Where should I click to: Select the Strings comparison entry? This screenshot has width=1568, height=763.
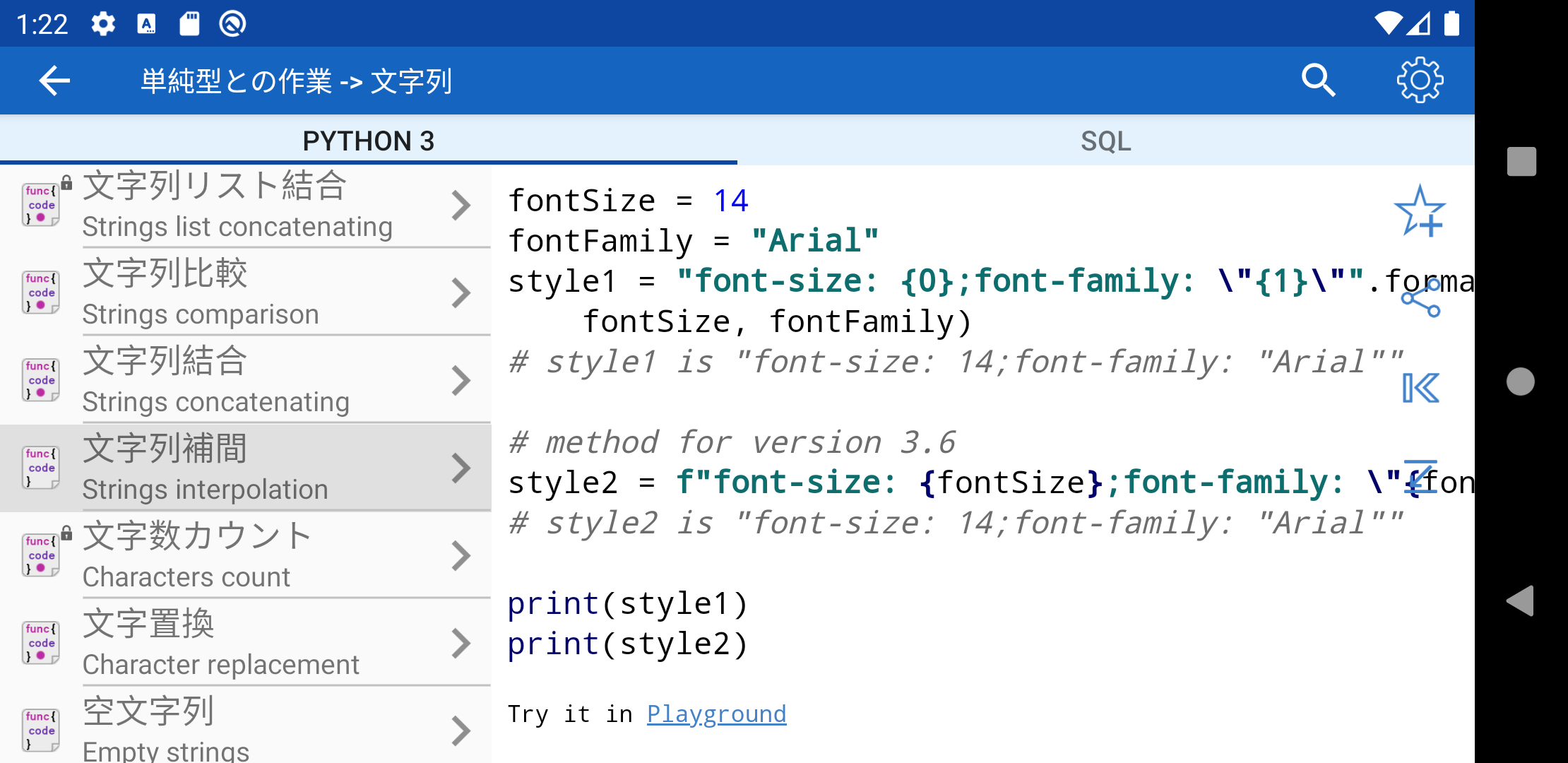(246, 293)
